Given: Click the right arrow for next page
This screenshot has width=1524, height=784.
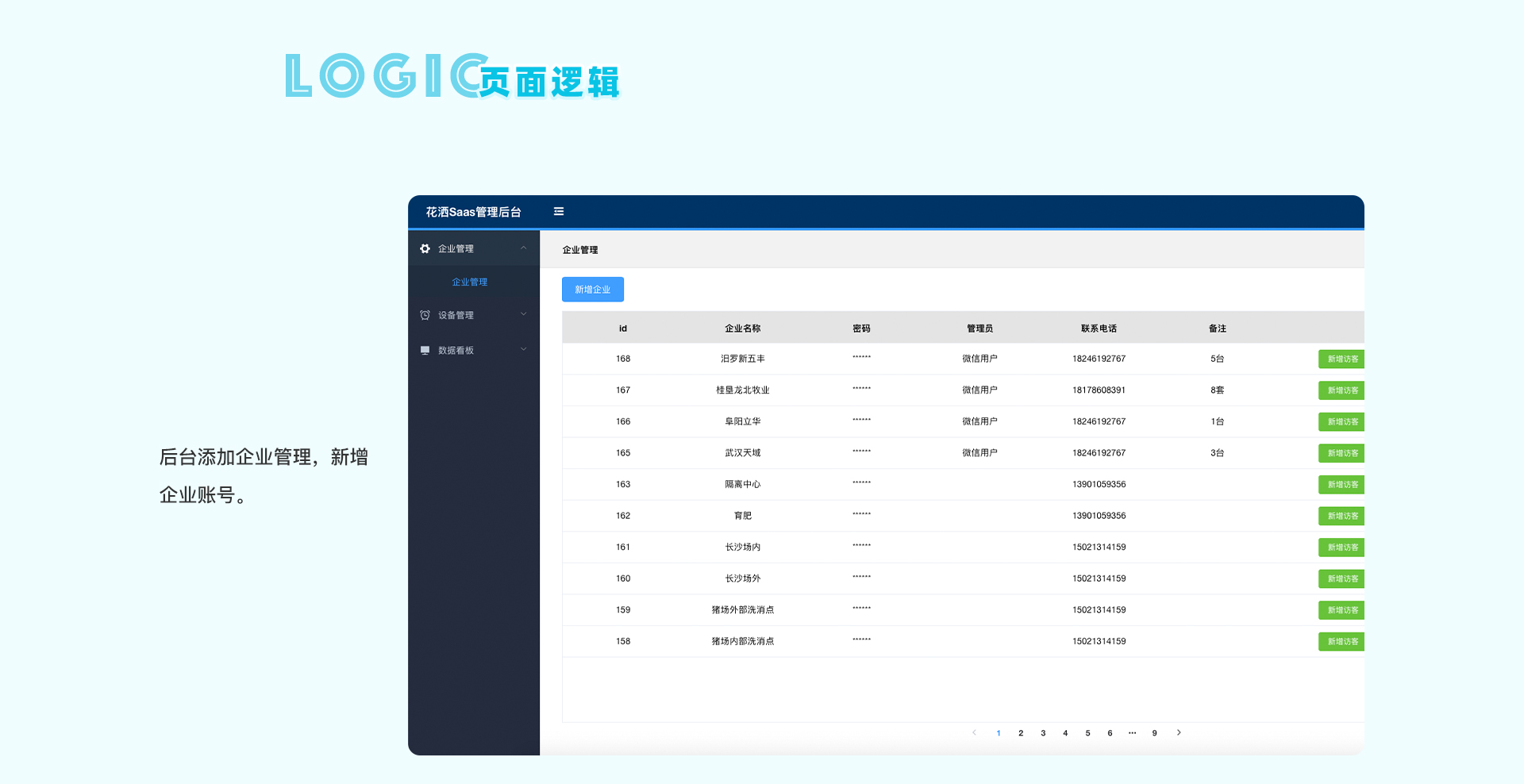Looking at the screenshot, I should 1180,732.
